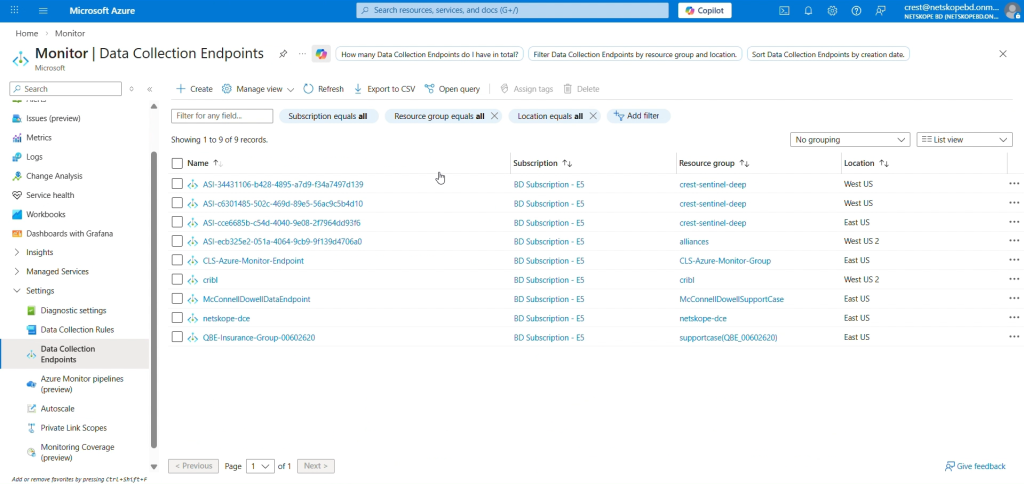The height and width of the screenshot is (484, 1024).
Task: Select checkbox for ASI-34431106 row
Action: click(x=177, y=184)
